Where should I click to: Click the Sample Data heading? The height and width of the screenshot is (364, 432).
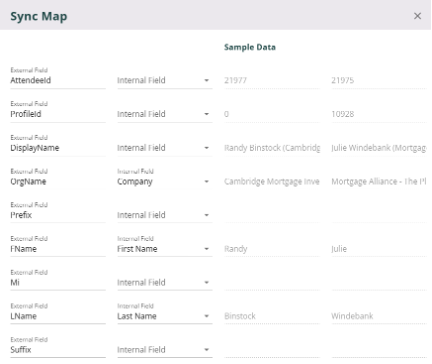[250, 47]
